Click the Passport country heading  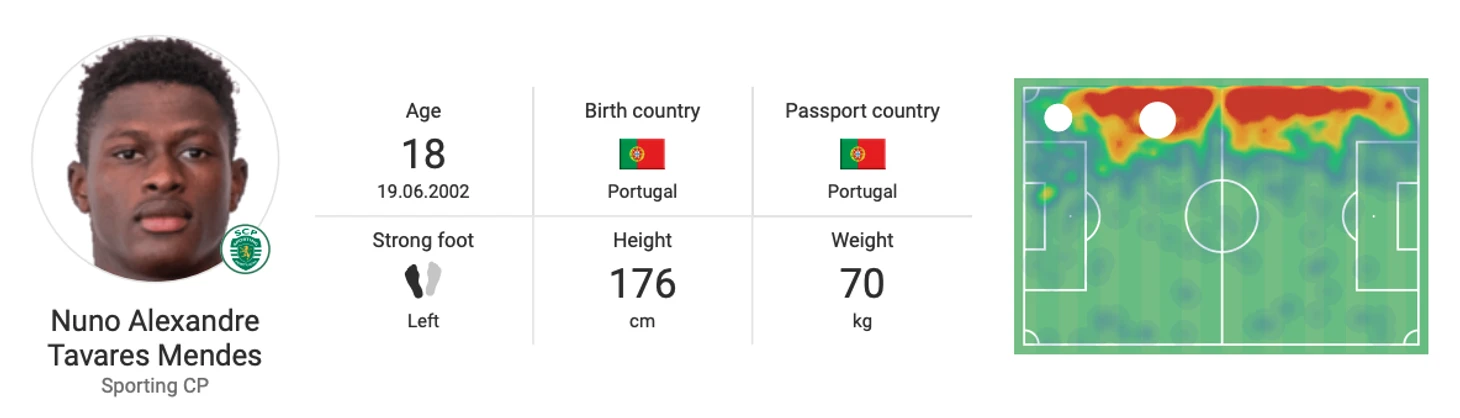(x=862, y=111)
